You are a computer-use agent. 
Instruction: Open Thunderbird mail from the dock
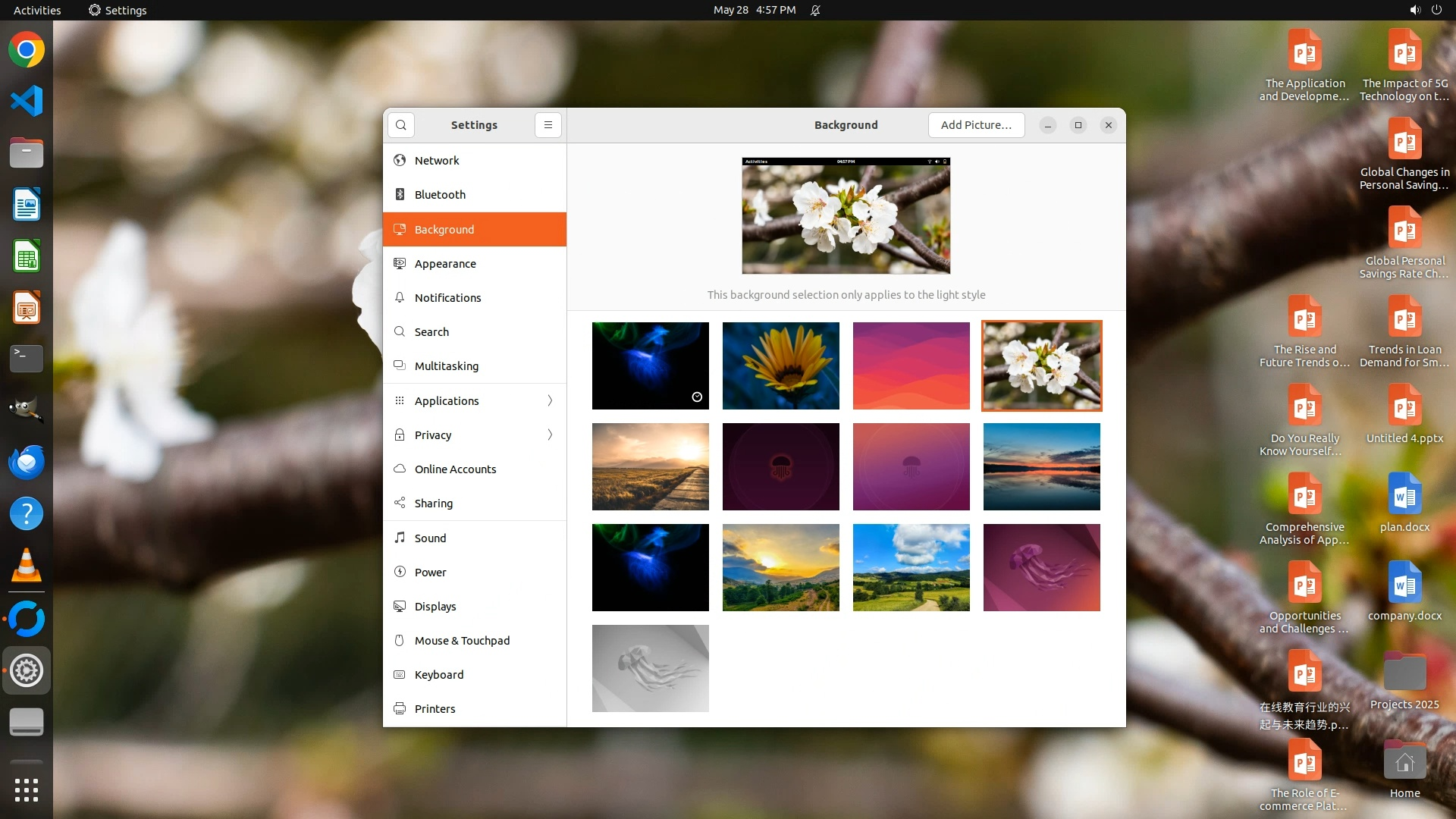[x=27, y=462]
